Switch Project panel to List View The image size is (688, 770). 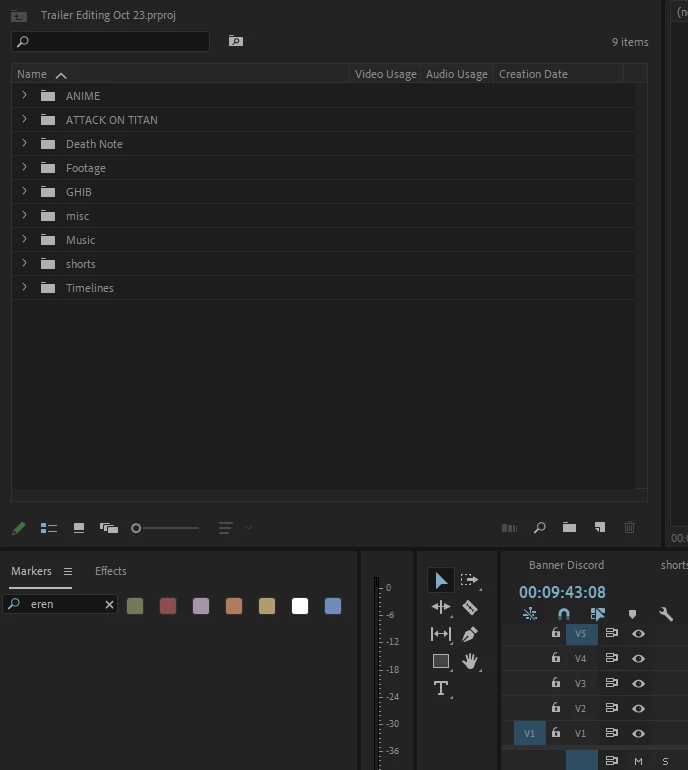click(49, 528)
